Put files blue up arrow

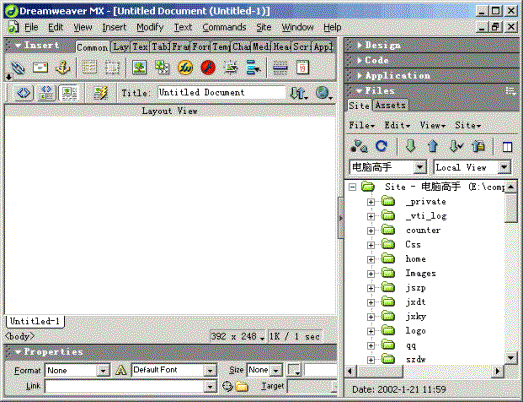click(x=433, y=146)
